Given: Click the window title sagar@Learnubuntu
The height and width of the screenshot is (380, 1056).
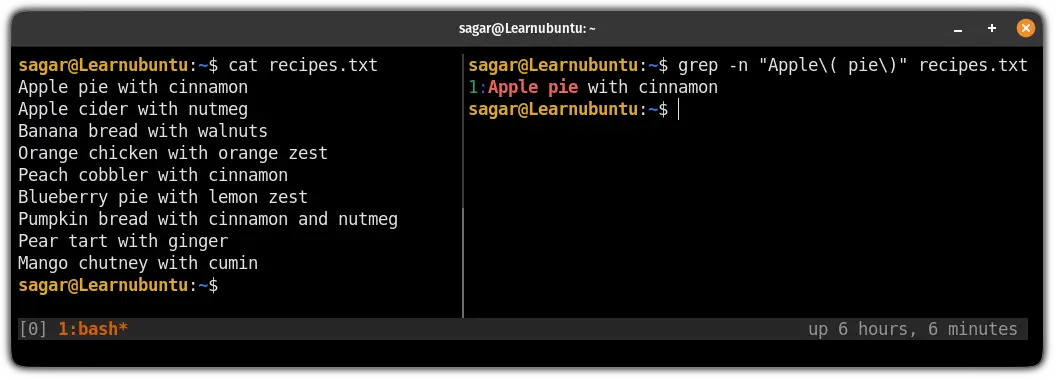Looking at the screenshot, I should click(x=527, y=28).
